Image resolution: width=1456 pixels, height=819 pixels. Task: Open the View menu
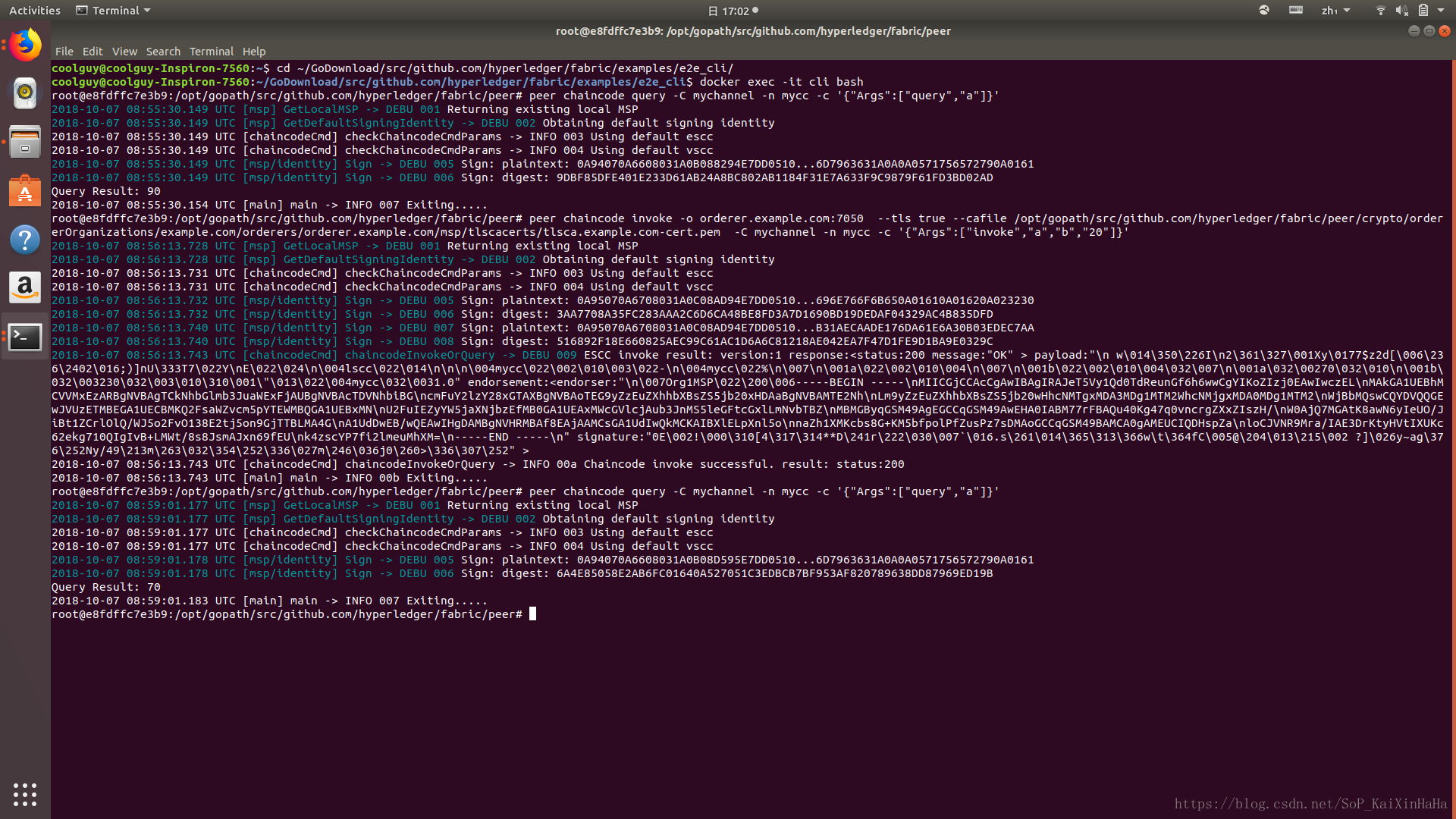tap(124, 52)
